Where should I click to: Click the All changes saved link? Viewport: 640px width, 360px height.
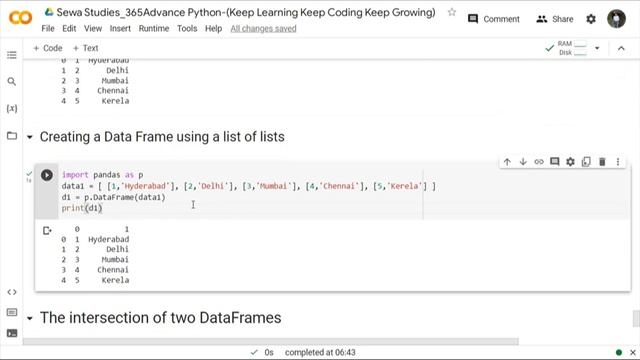click(263, 29)
